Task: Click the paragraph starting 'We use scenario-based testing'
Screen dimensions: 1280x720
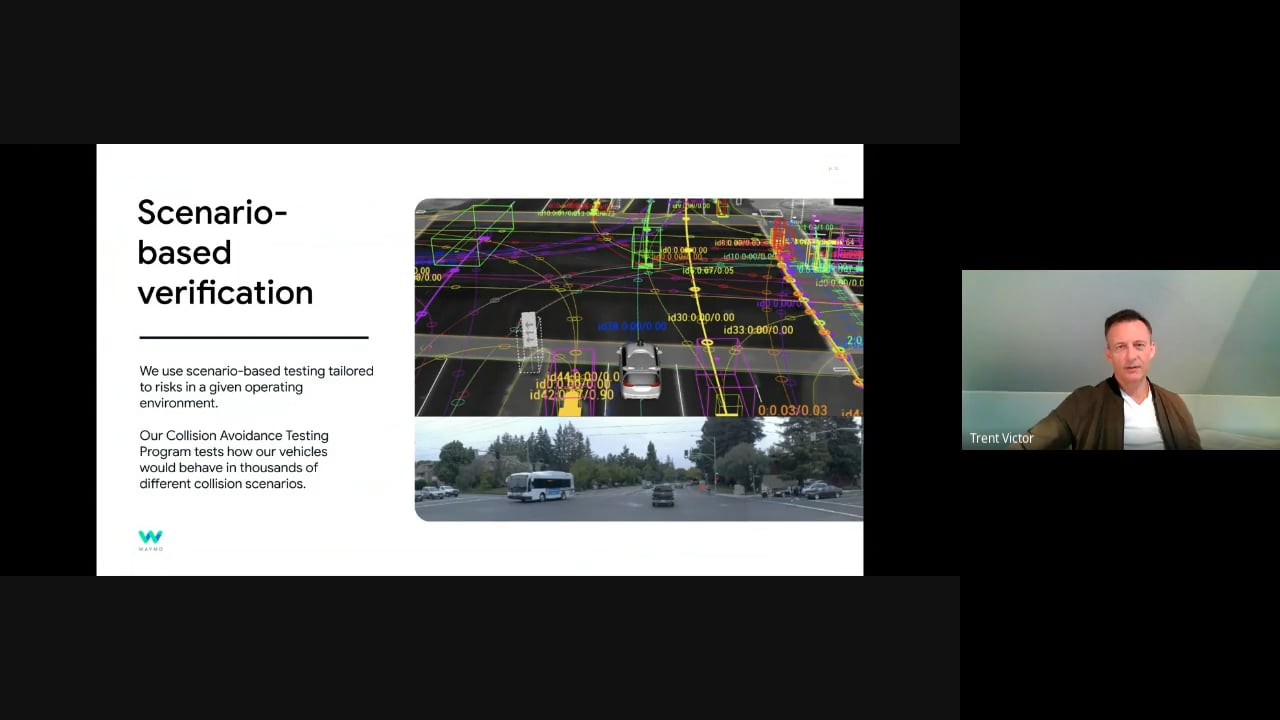Action: pos(256,387)
